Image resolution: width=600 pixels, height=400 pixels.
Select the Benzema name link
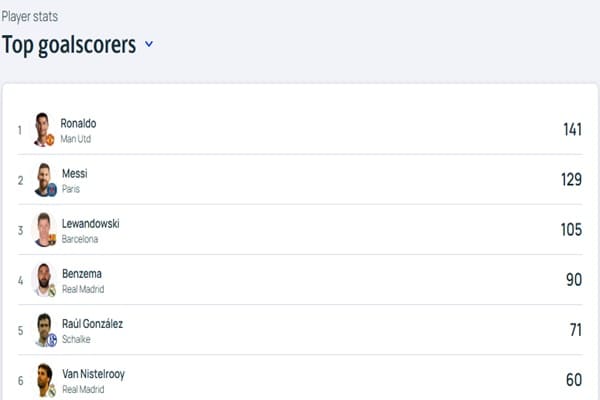81,273
